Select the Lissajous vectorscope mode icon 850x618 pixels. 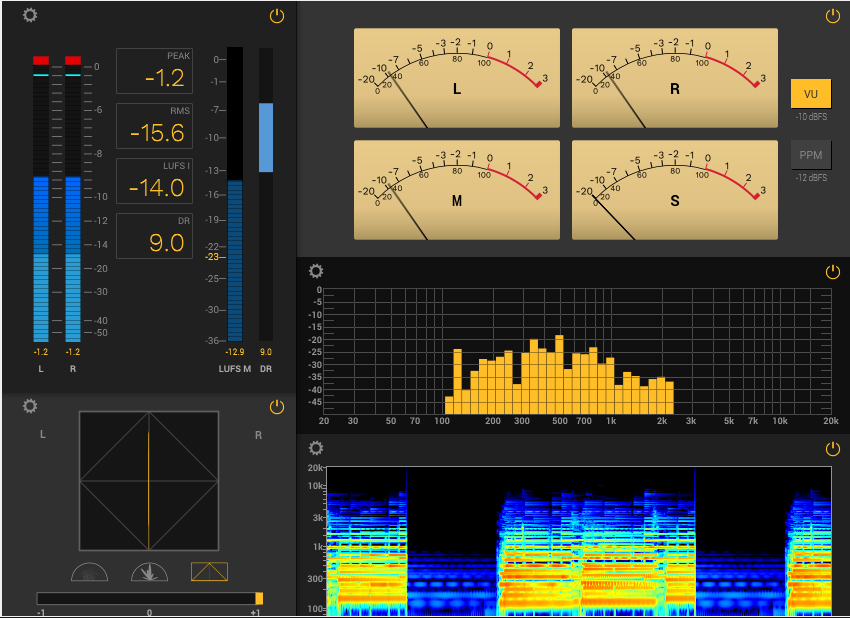(x=209, y=572)
